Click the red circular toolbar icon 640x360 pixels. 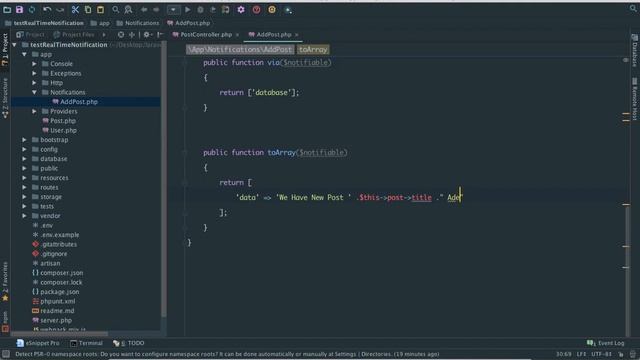pos(256,9)
